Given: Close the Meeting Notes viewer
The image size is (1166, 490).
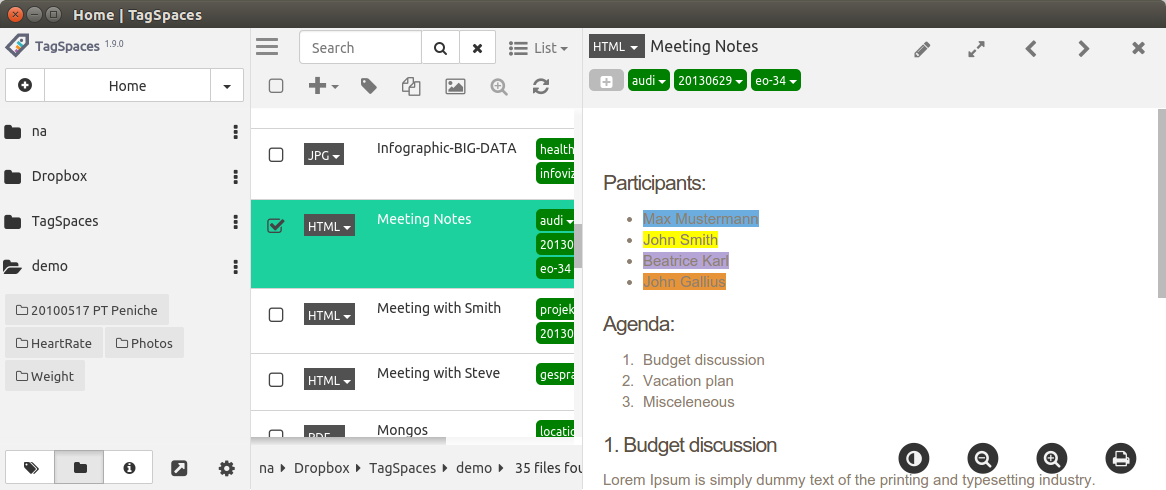Looking at the screenshot, I should pos(1138,48).
